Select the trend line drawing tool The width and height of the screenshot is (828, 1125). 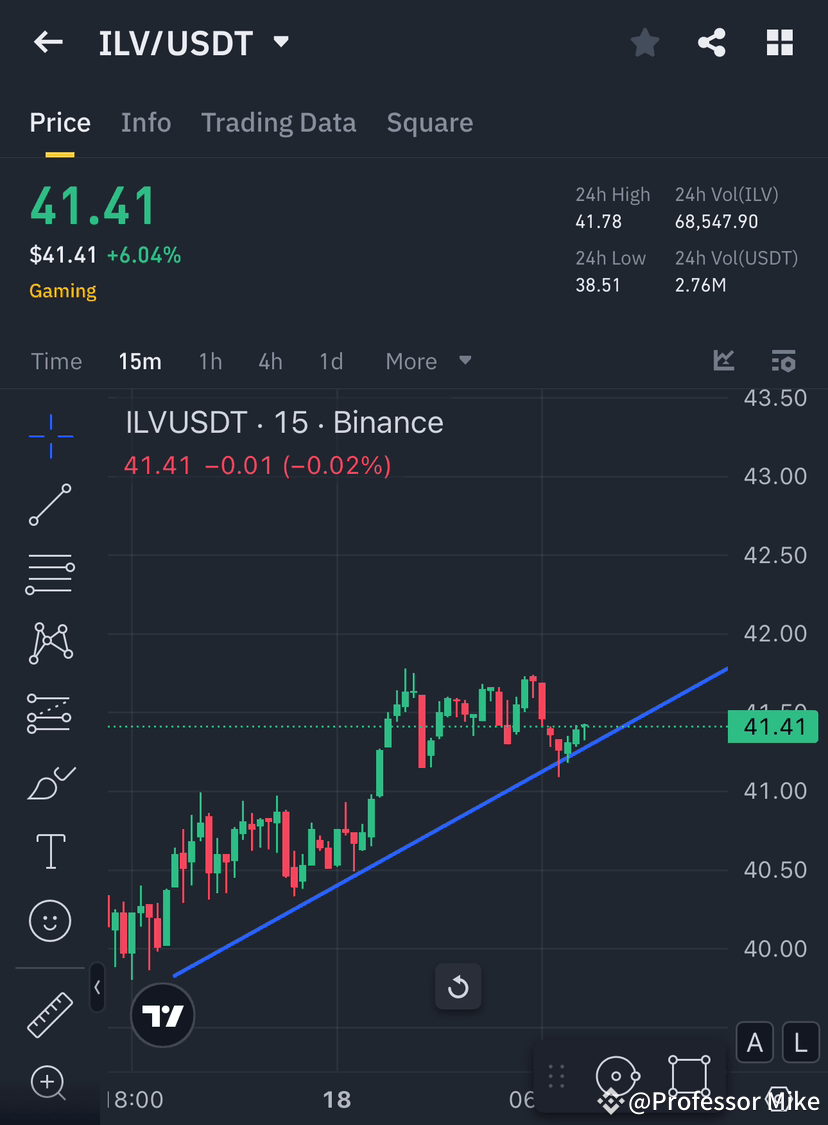[x=50, y=505]
